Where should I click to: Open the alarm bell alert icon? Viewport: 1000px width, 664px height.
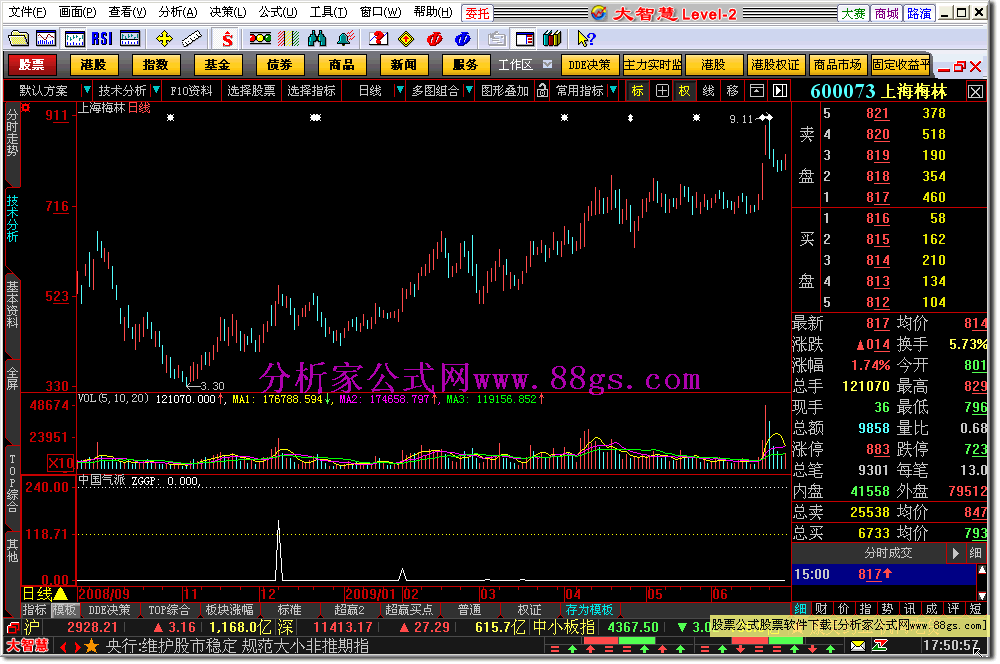click(346, 39)
